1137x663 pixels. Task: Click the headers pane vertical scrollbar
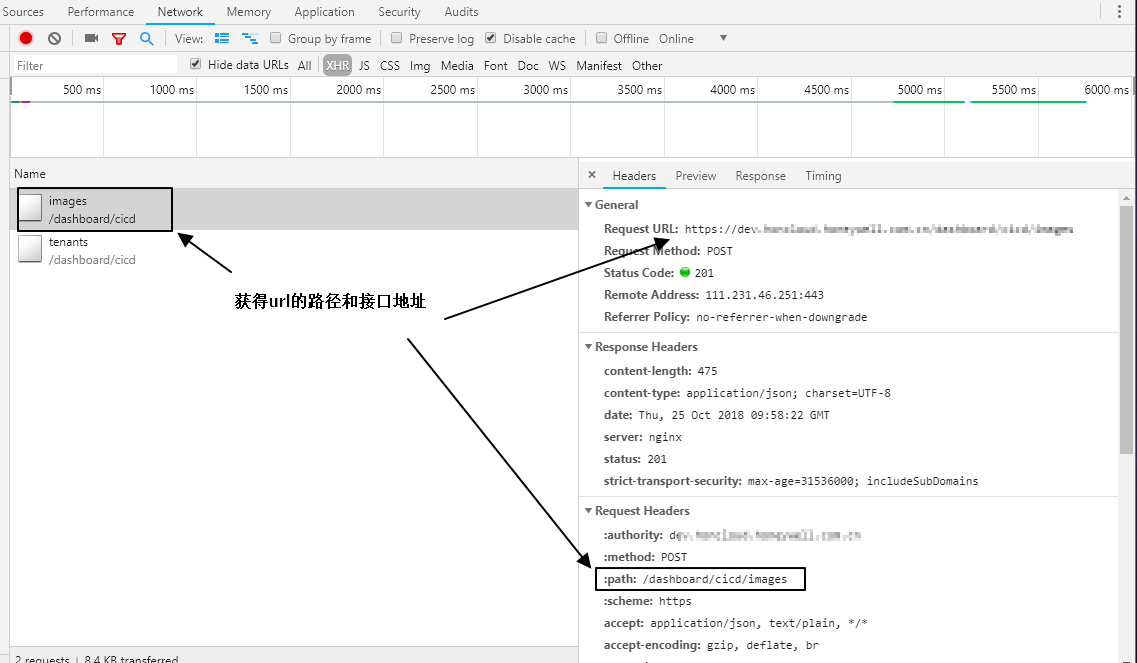1126,329
